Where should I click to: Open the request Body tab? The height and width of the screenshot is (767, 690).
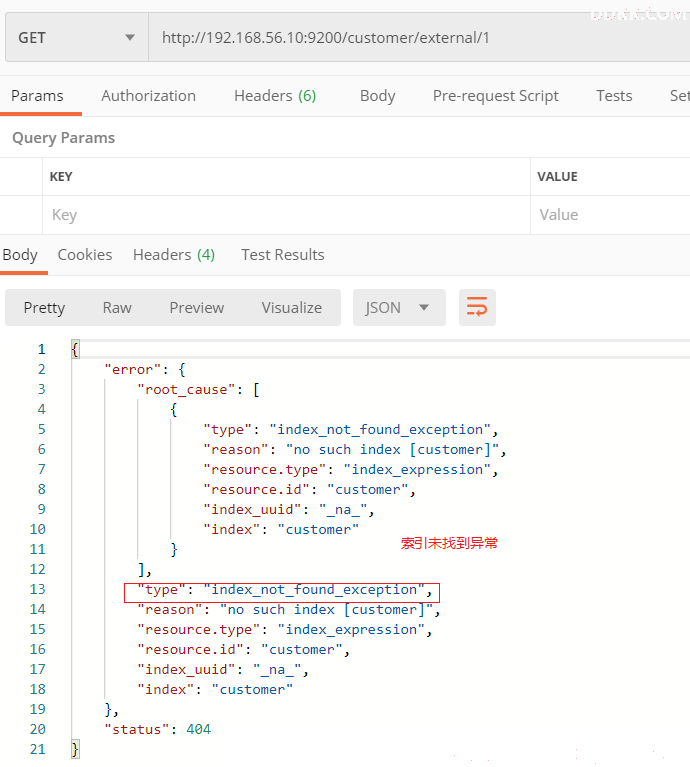(x=377, y=96)
